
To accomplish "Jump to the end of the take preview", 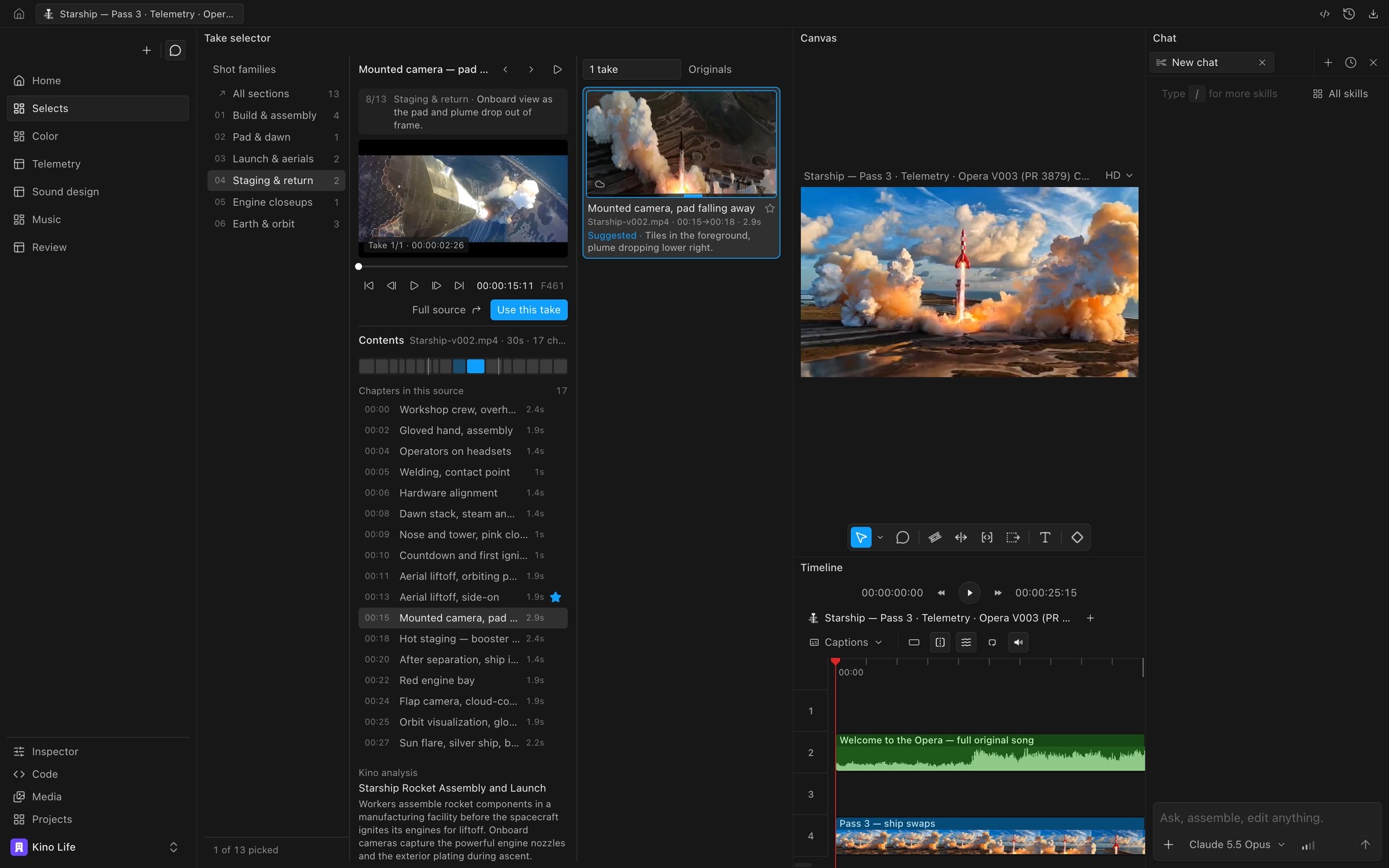I will (x=459, y=286).
